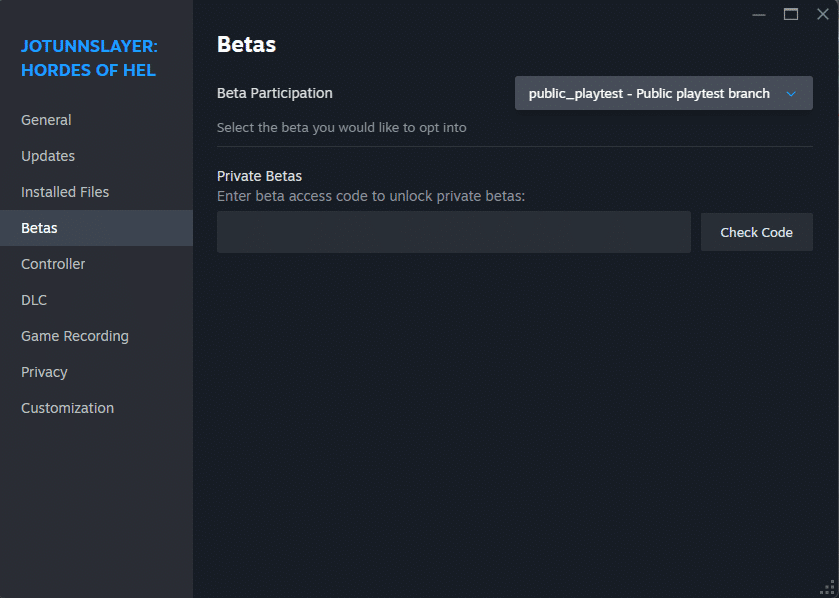Minimize the properties window
The height and width of the screenshot is (598, 839).
(759, 14)
